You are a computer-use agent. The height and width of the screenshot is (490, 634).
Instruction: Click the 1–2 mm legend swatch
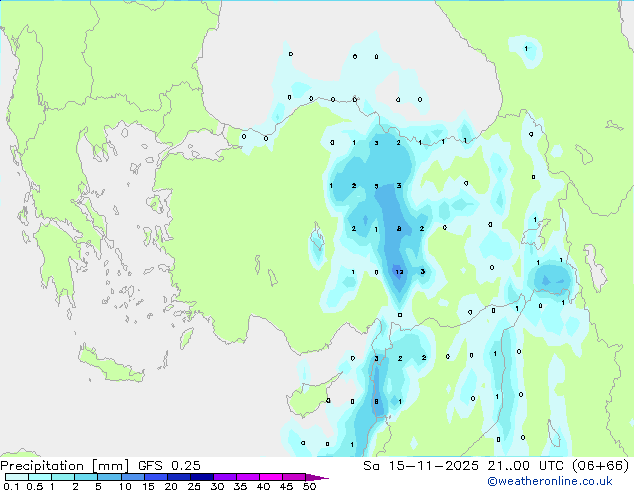[63, 477]
